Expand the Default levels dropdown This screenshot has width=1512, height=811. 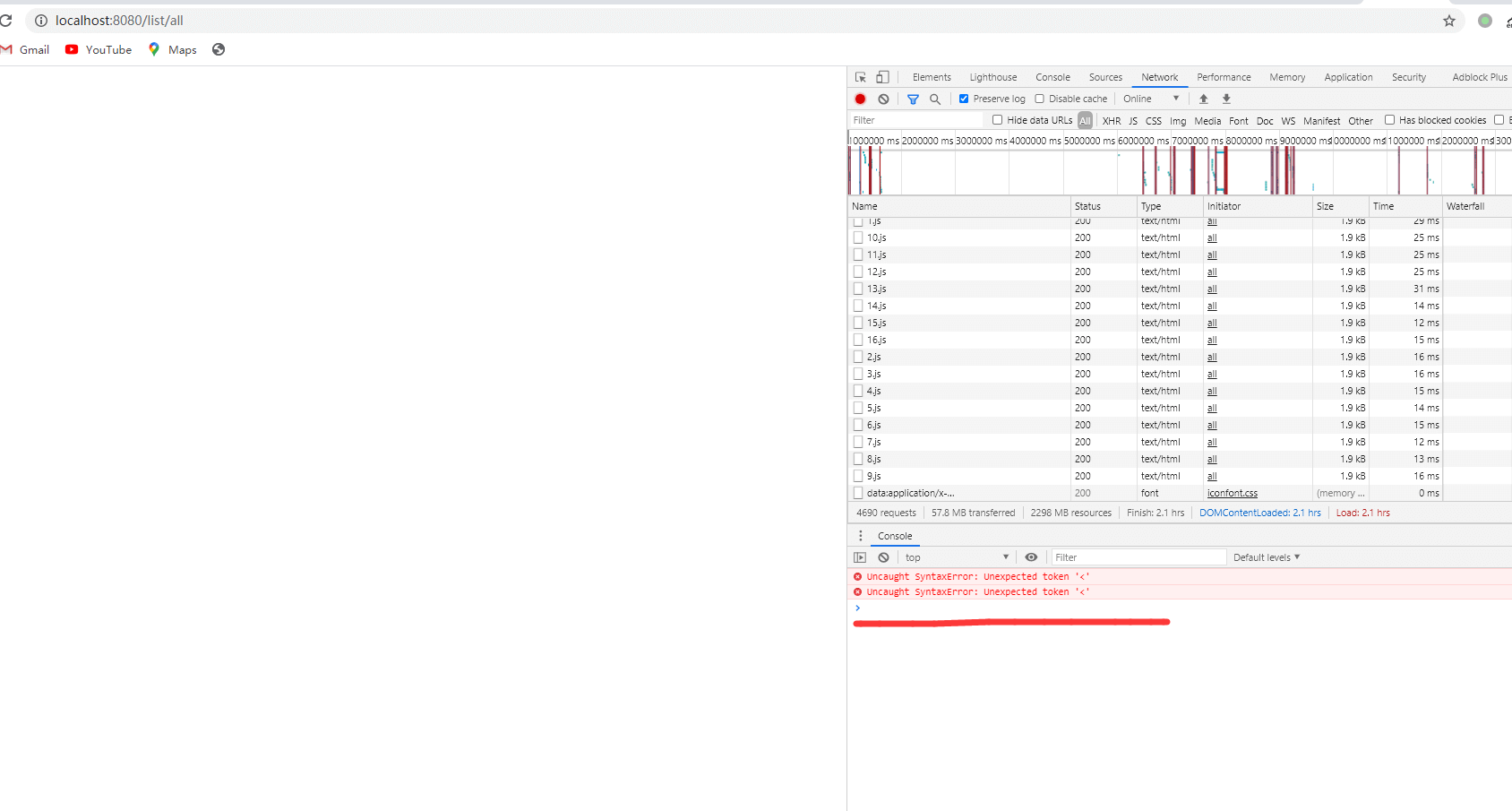tap(1266, 557)
